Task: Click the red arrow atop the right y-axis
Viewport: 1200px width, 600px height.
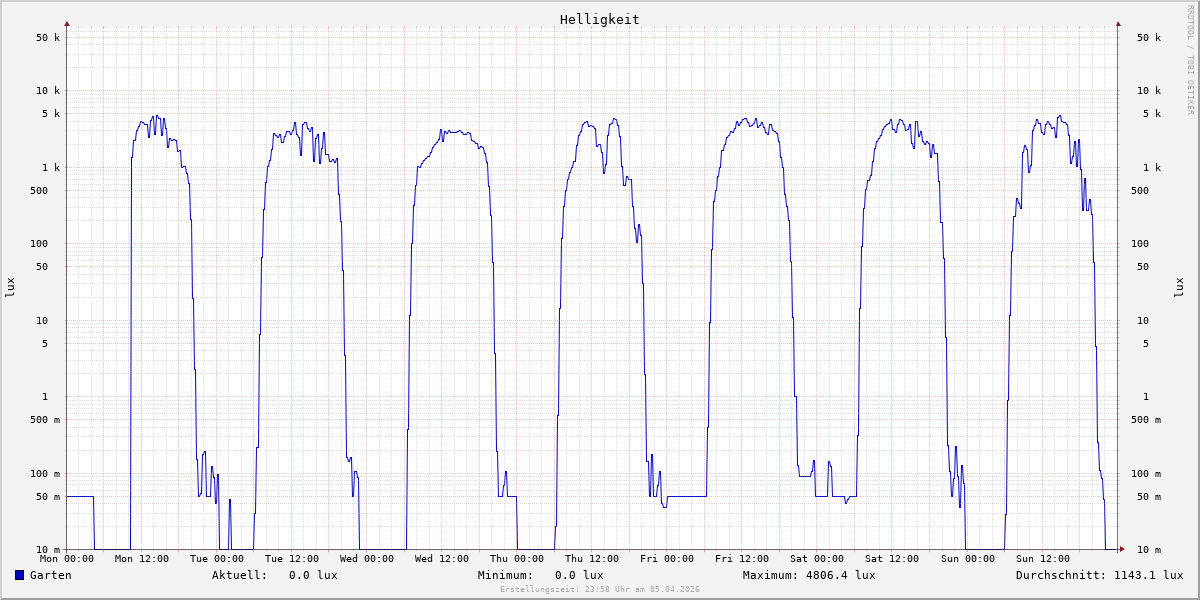Action: (1118, 23)
